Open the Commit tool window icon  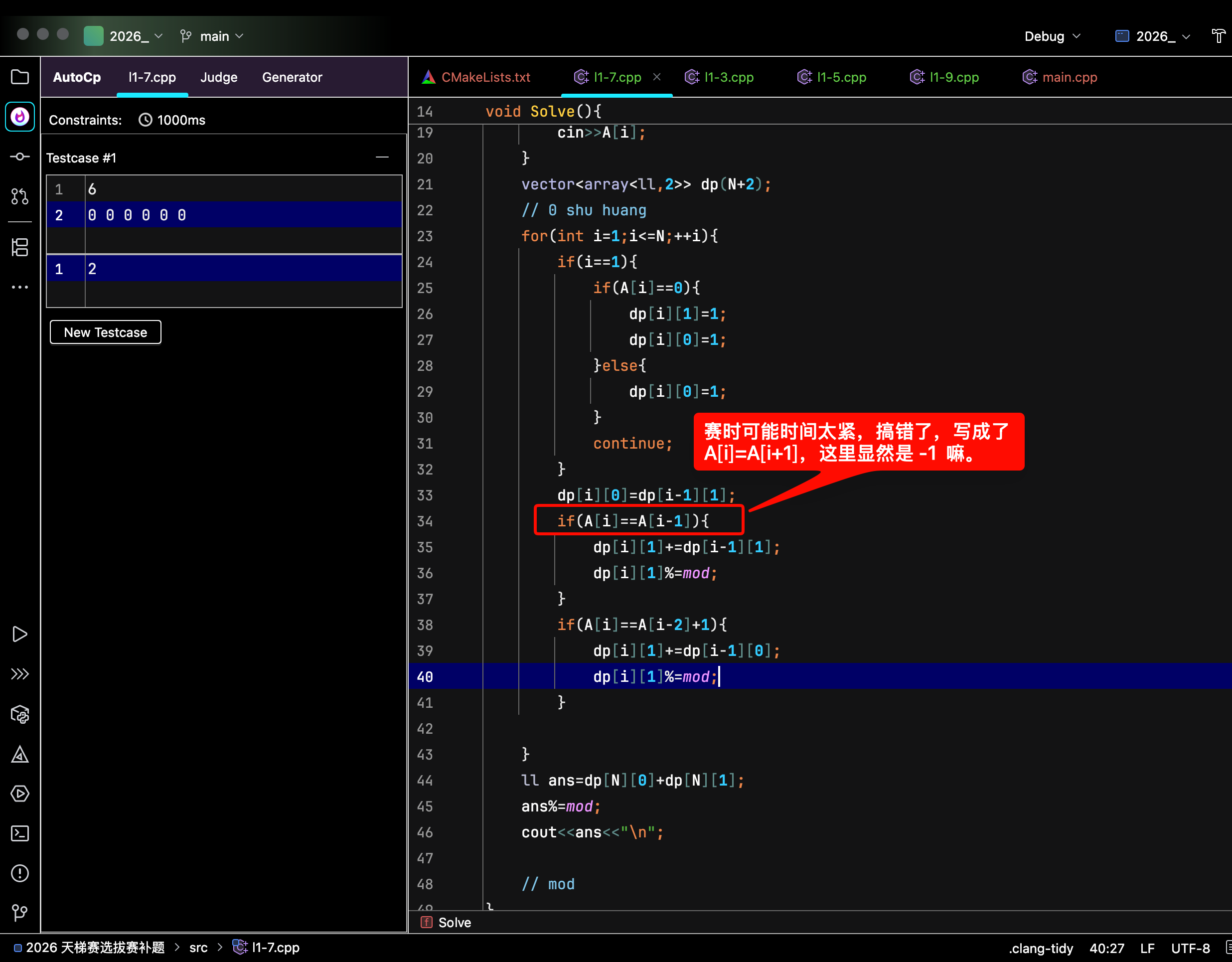[20, 157]
